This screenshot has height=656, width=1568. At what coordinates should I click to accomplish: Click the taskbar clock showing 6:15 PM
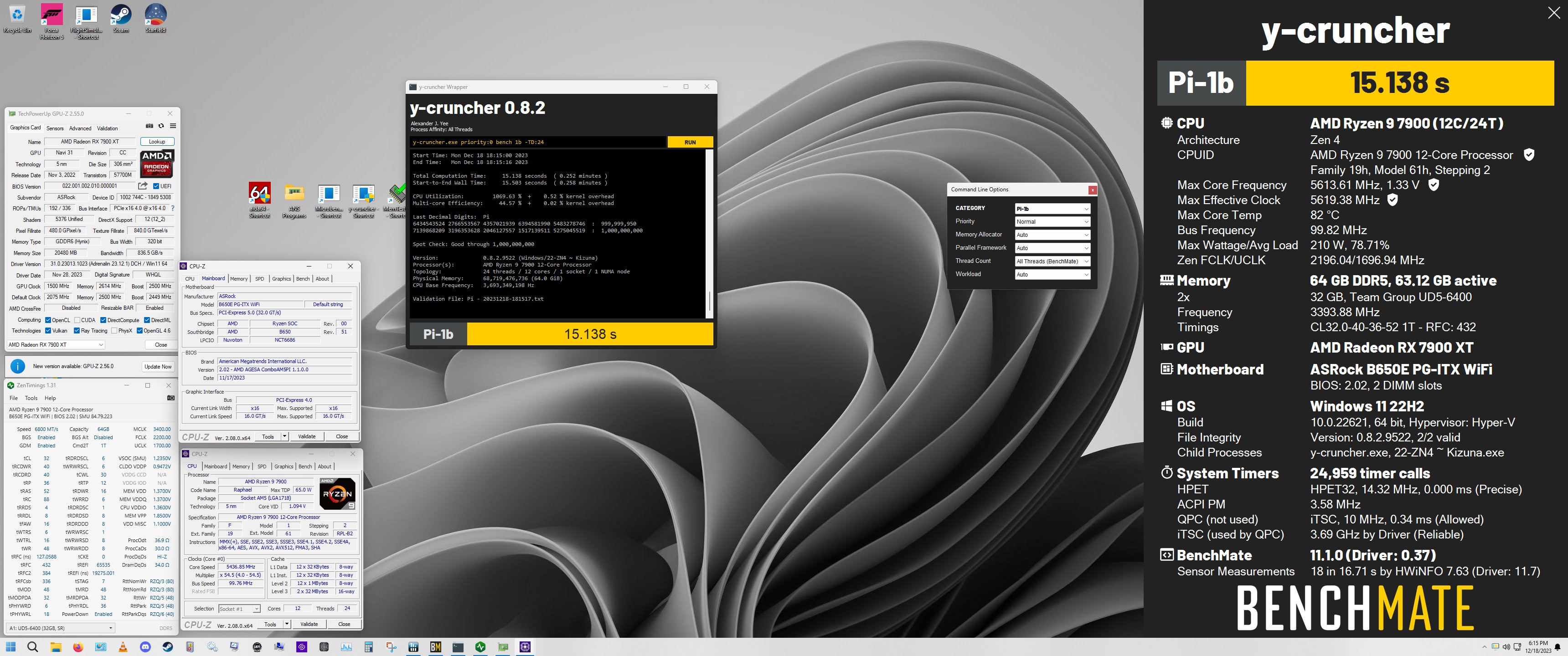(x=1537, y=647)
